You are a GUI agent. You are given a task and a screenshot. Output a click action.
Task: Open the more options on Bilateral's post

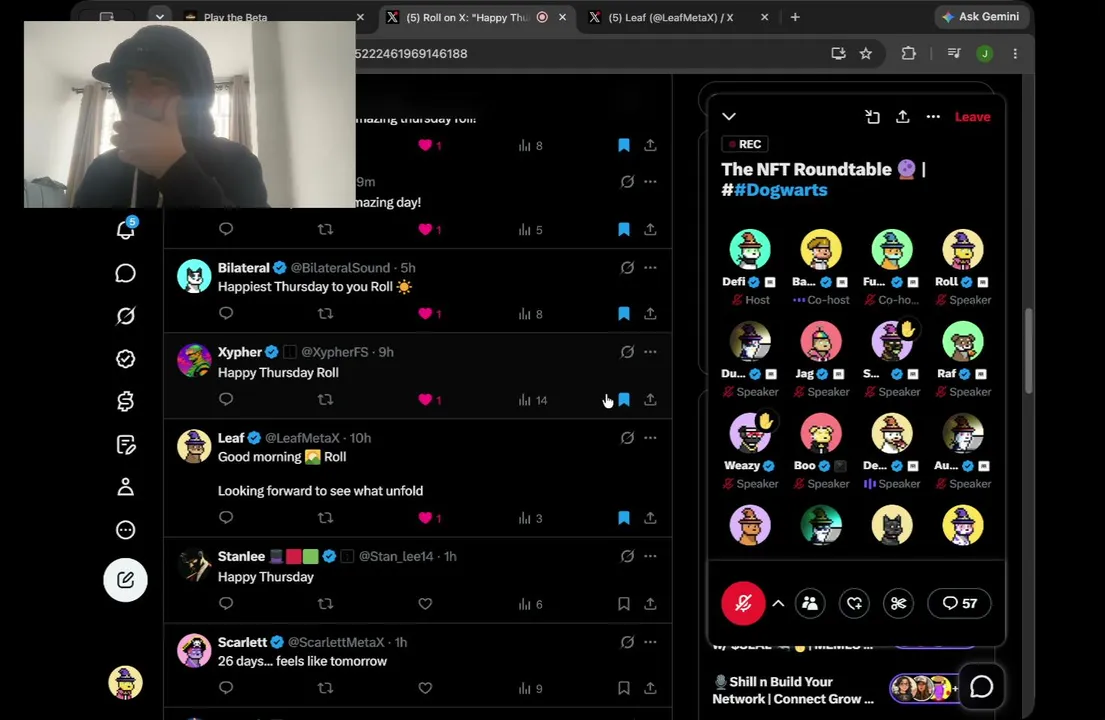(650, 268)
